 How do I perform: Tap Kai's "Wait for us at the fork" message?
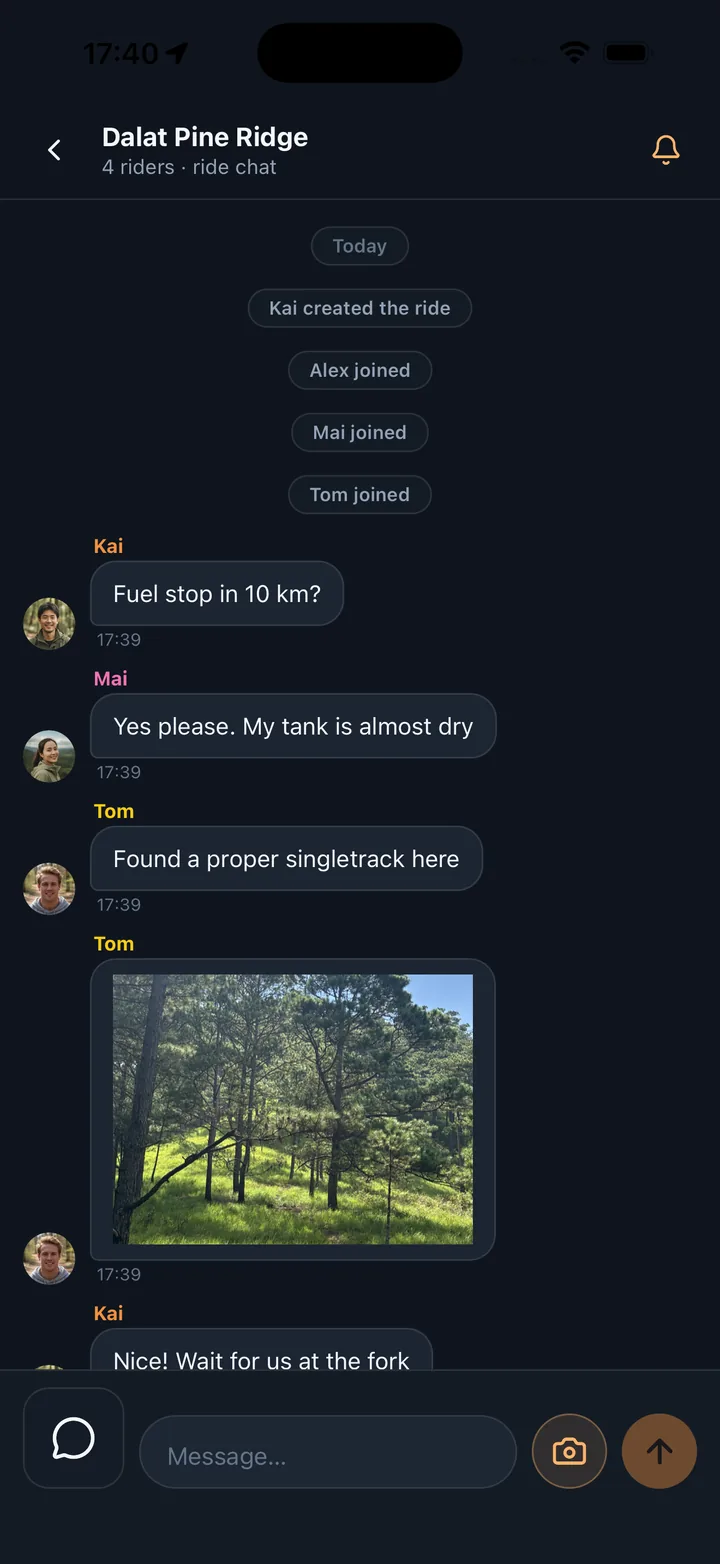click(x=261, y=1350)
